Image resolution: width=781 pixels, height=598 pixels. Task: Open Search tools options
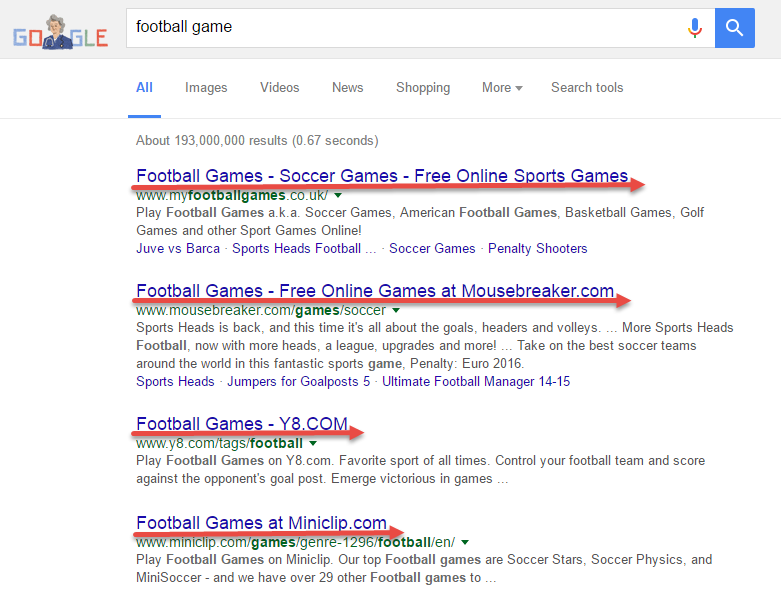(587, 88)
